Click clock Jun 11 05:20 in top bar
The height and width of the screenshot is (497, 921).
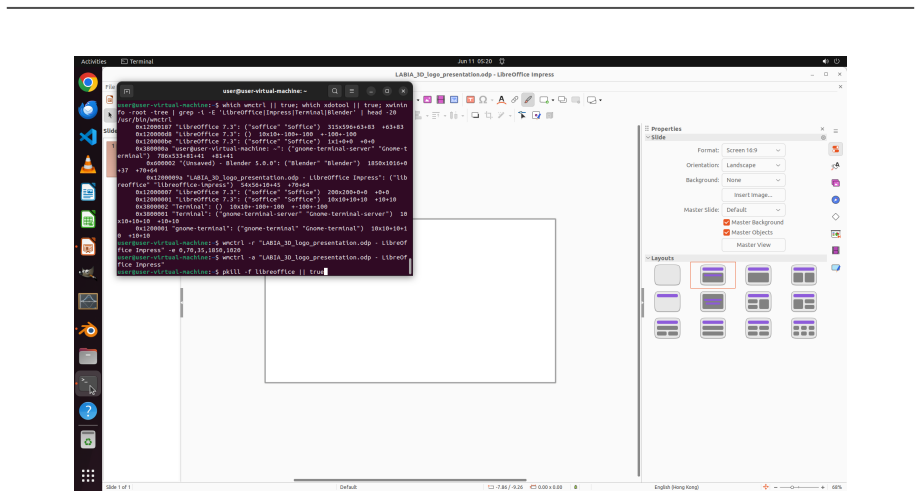475,61
